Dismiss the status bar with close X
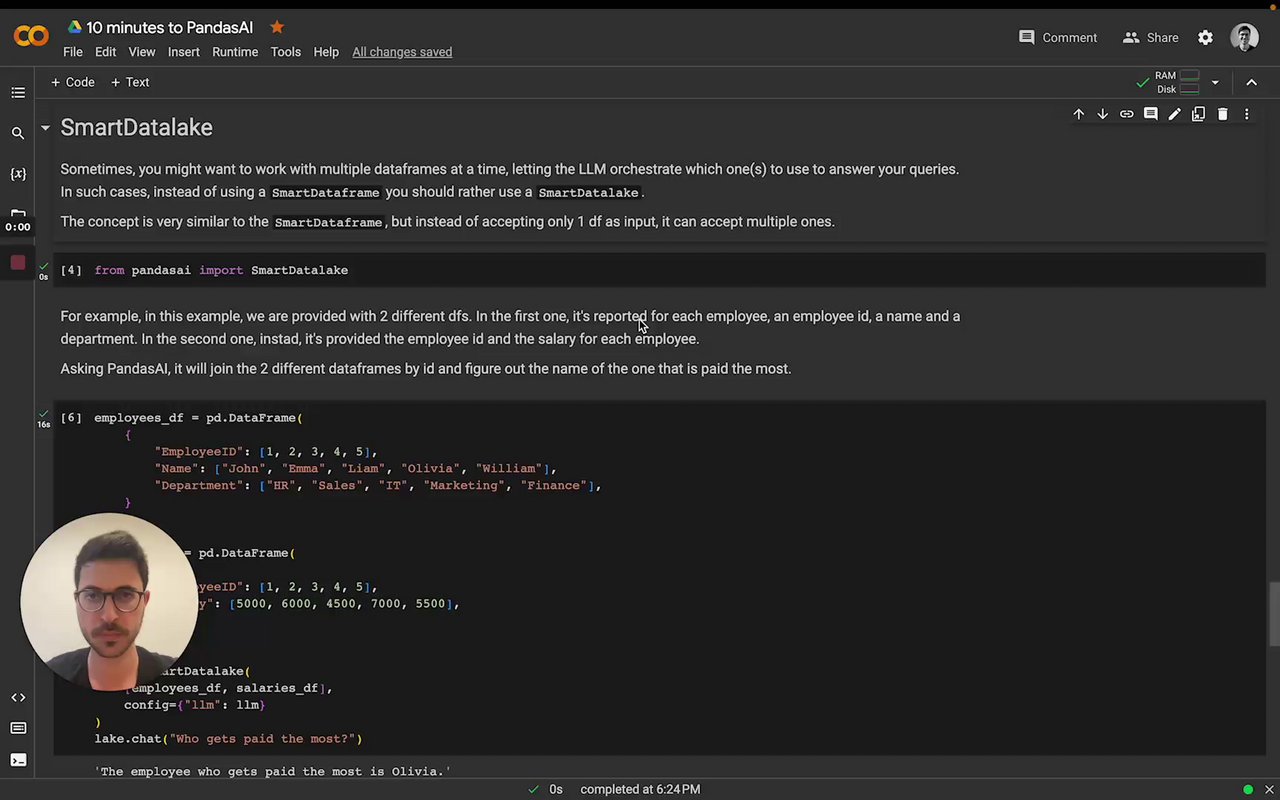1280x800 pixels. coord(1269,789)
